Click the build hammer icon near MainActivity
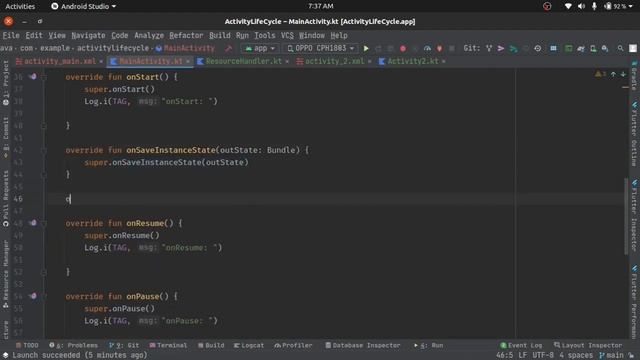The image size is (640, 360). (x=228, y=49)
